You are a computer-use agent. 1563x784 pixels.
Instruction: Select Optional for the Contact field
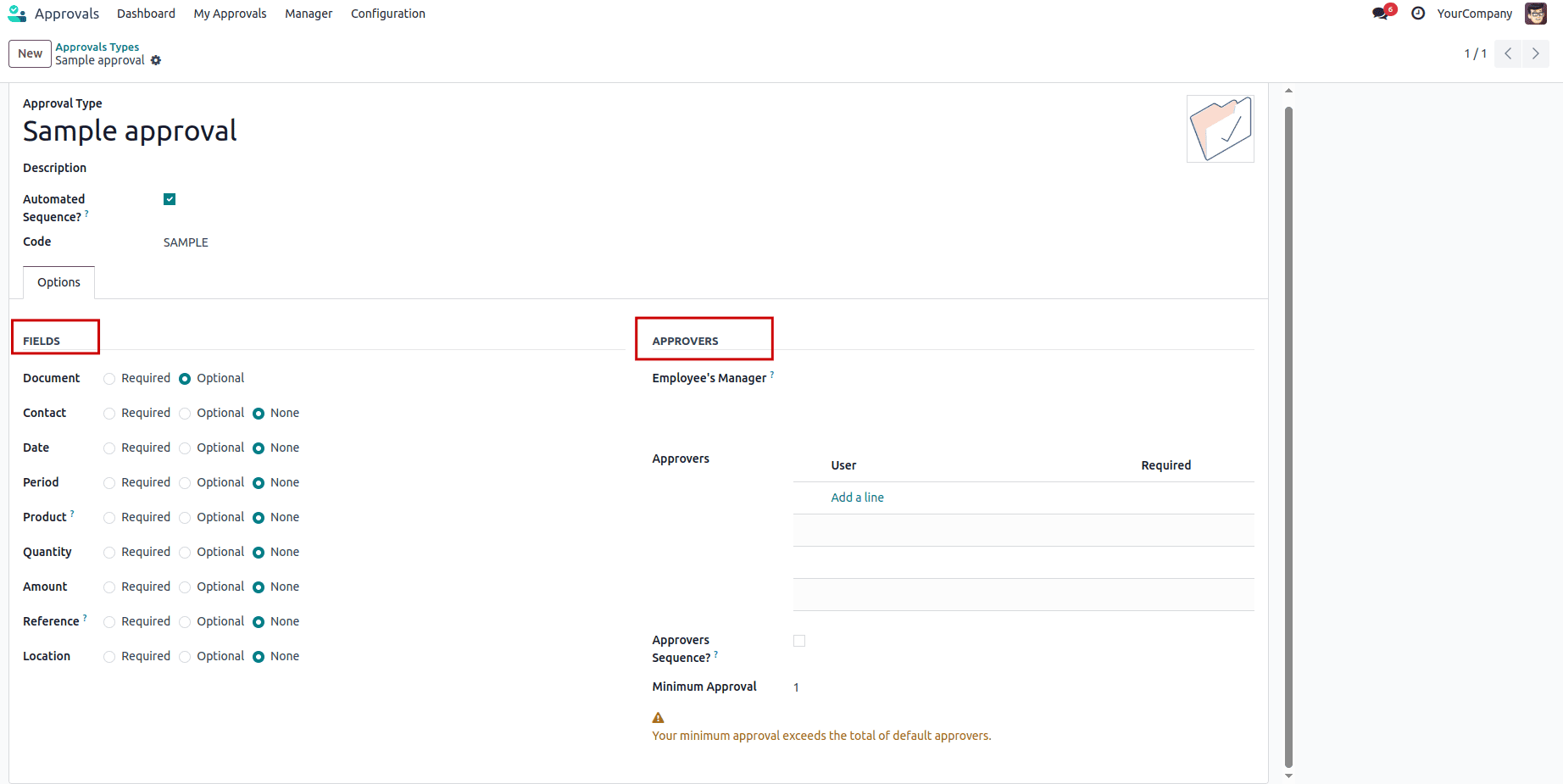coord(185,413)
